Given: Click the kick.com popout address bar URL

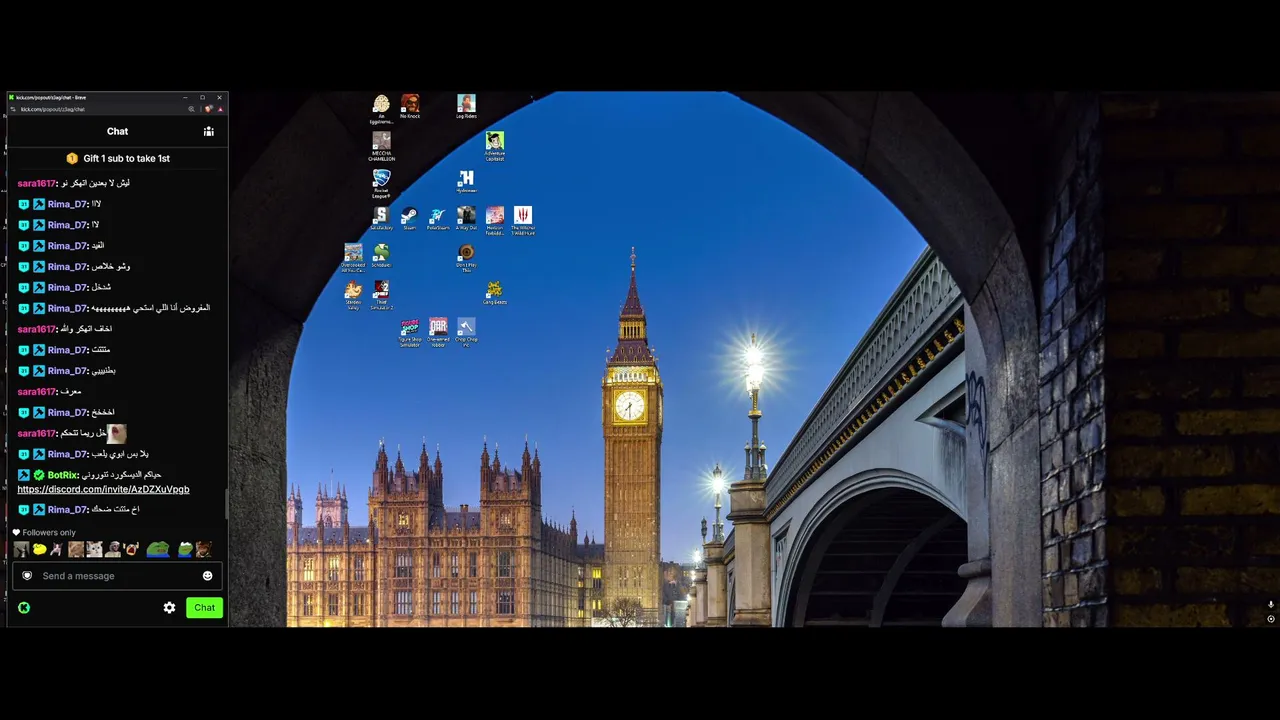Looking at the screenshot, I should click(x=53, y=109).
